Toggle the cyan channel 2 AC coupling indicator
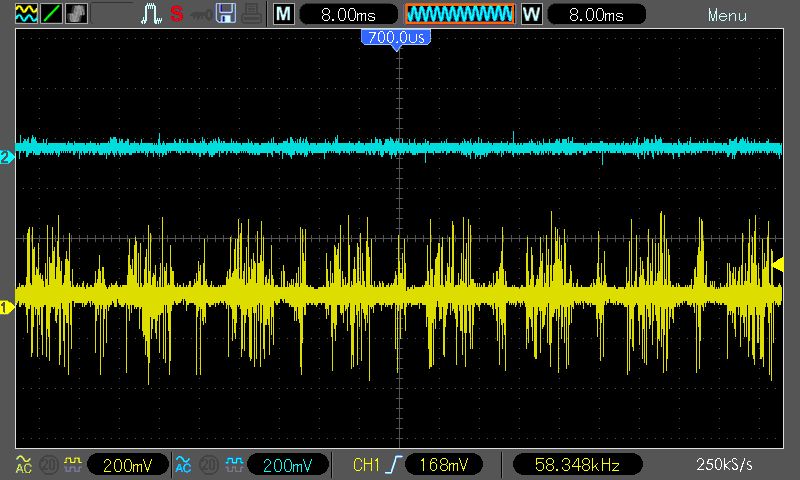 click(x=183, y=464)
